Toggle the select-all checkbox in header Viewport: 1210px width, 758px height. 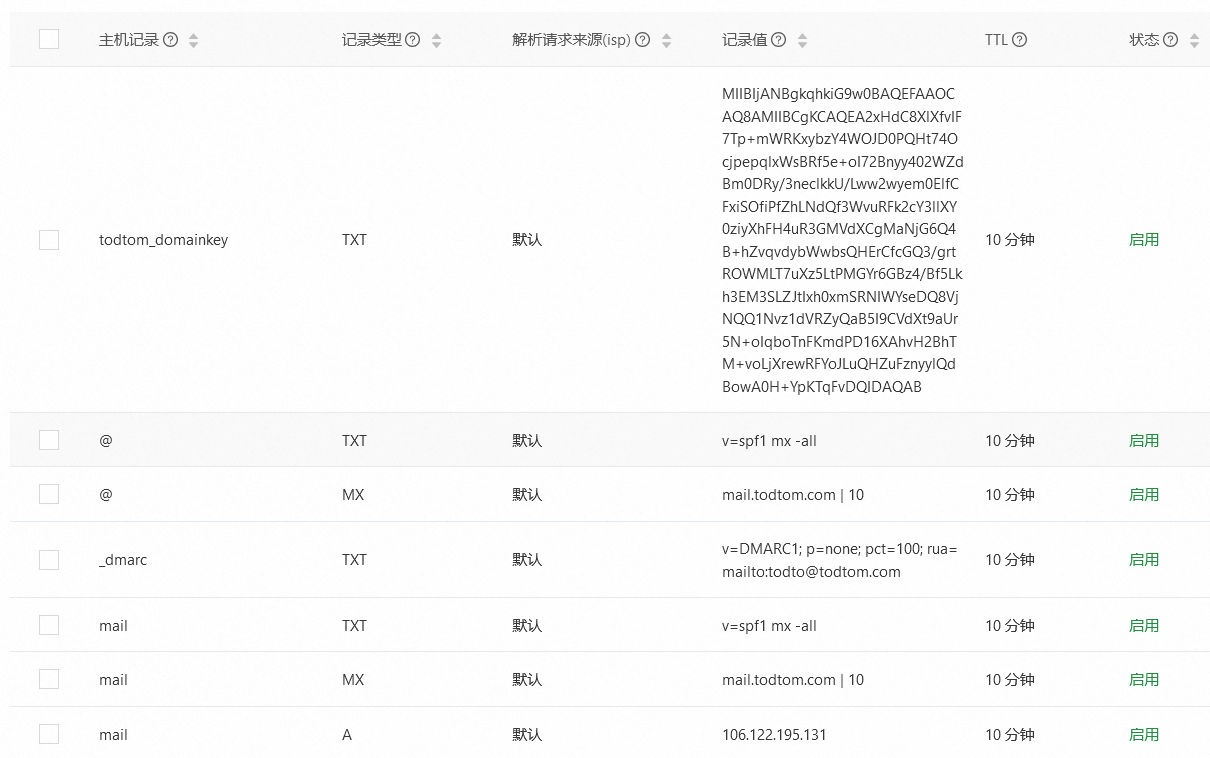tap(49, 39)
